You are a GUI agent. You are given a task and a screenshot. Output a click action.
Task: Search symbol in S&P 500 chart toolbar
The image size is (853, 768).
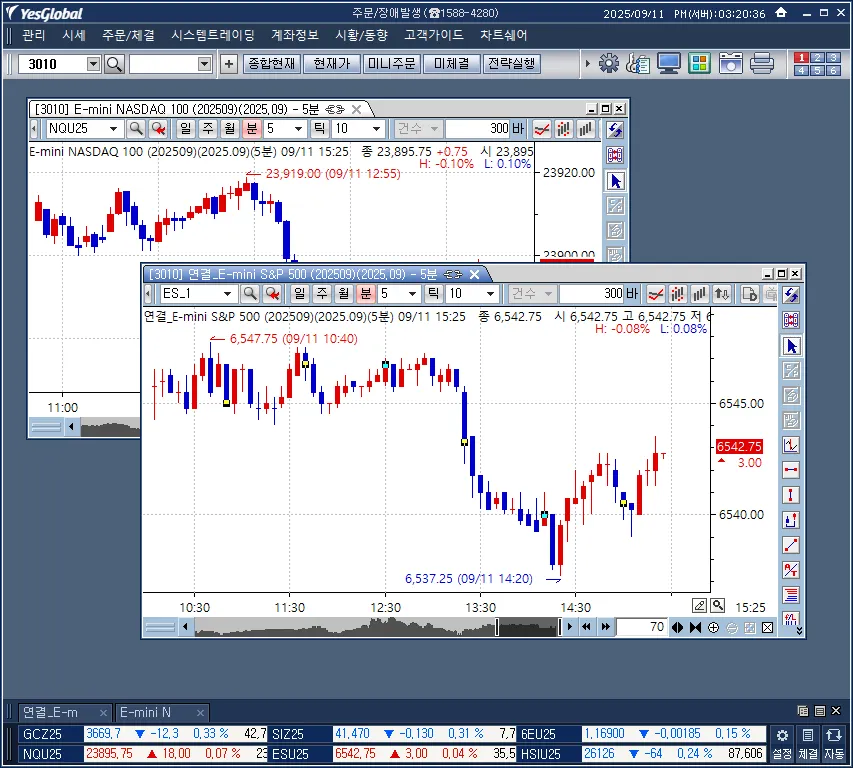point(250,294)
